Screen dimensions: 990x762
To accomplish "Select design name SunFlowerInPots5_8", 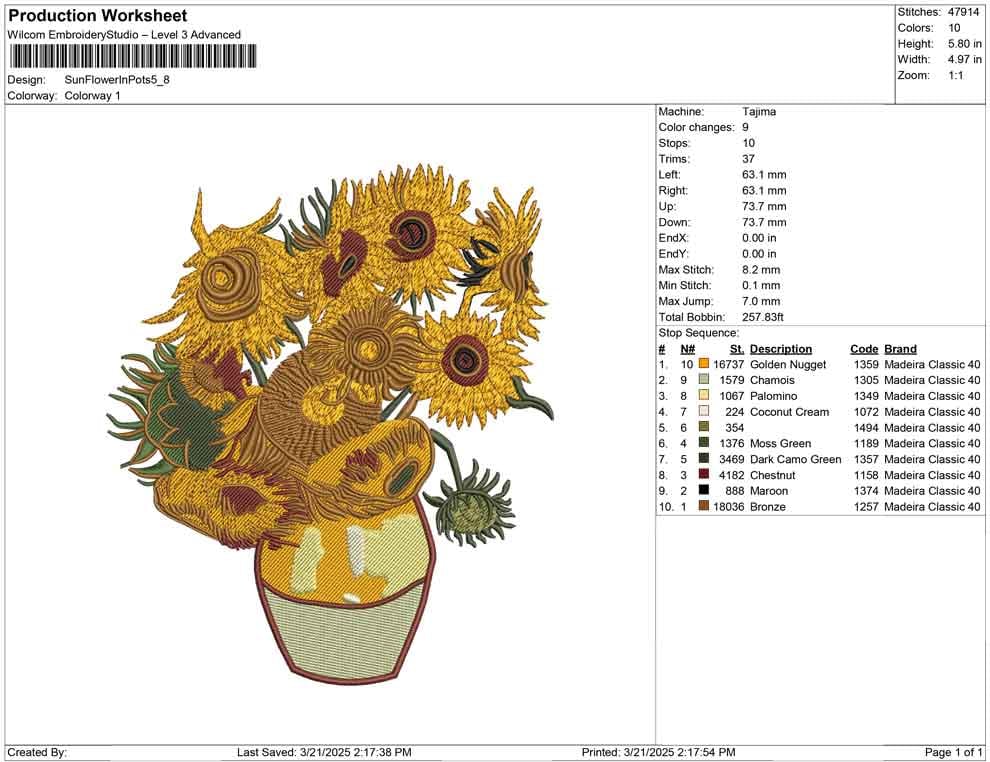I will tap(117, 80).
